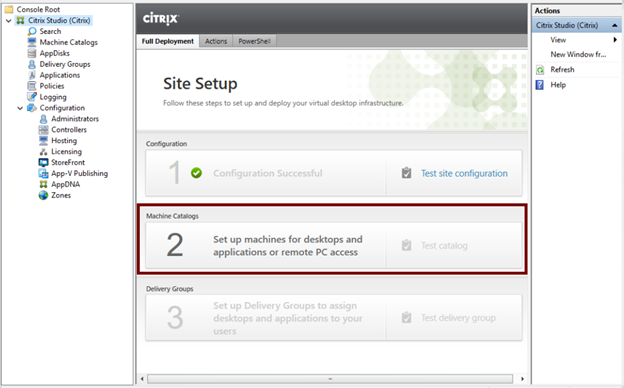624x388 pixels.
Task: Select Delivery Groups in the tree
Action: pos(65,64)
